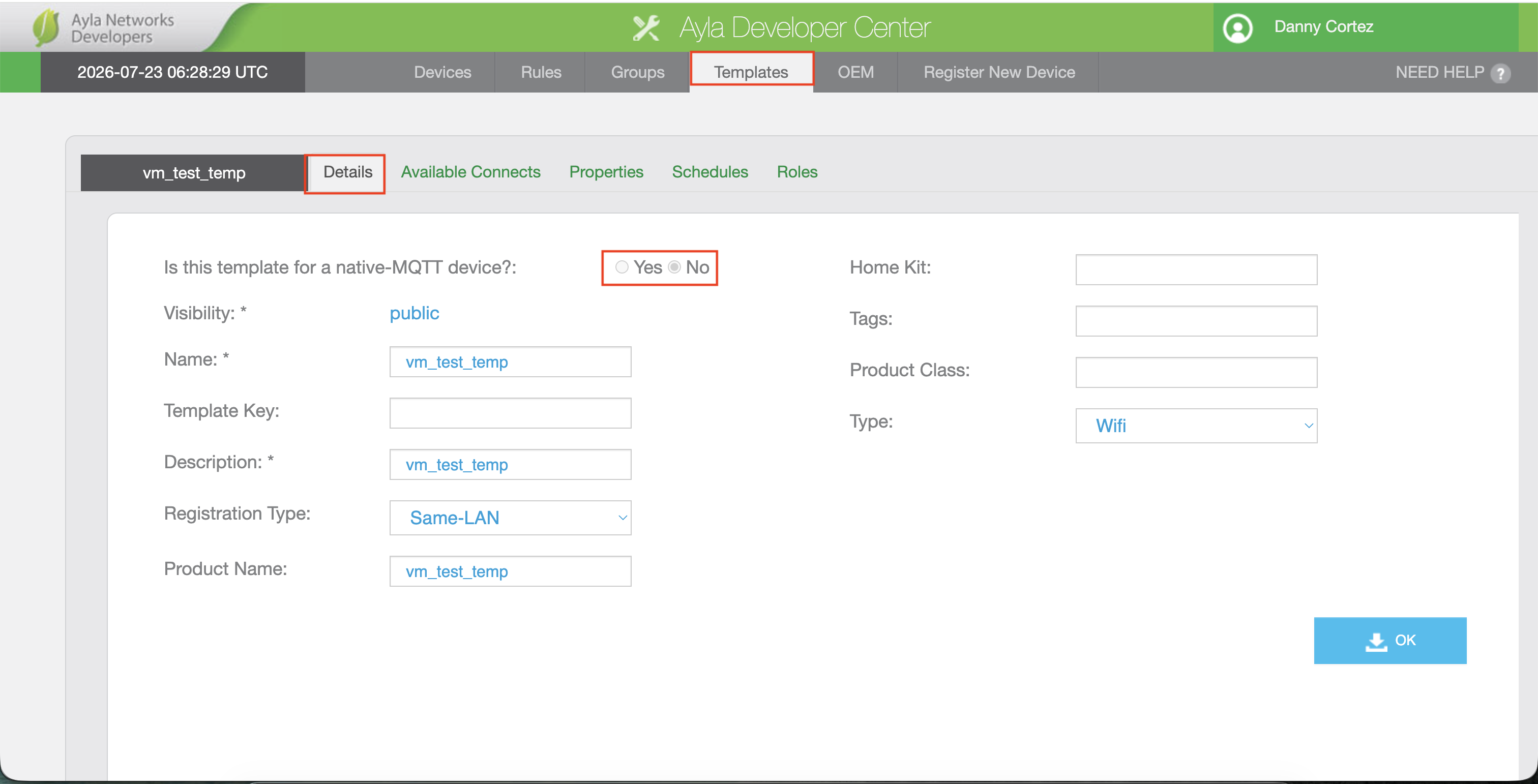The image size is (1538, 784).
Task: Switch to the Roles tab
Action: point(797,172)
